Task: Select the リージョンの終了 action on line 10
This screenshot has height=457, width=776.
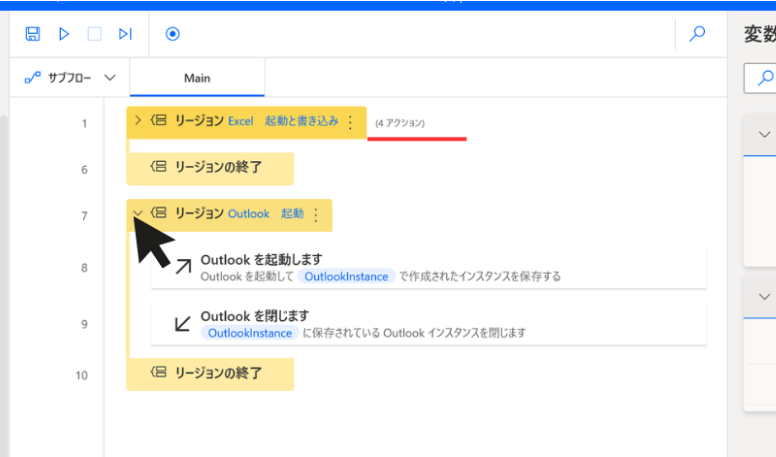Action: [x=210, y=374]
